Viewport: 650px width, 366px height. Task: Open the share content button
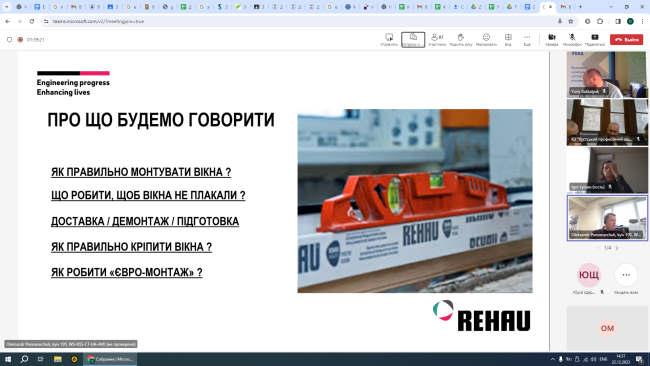594,39
